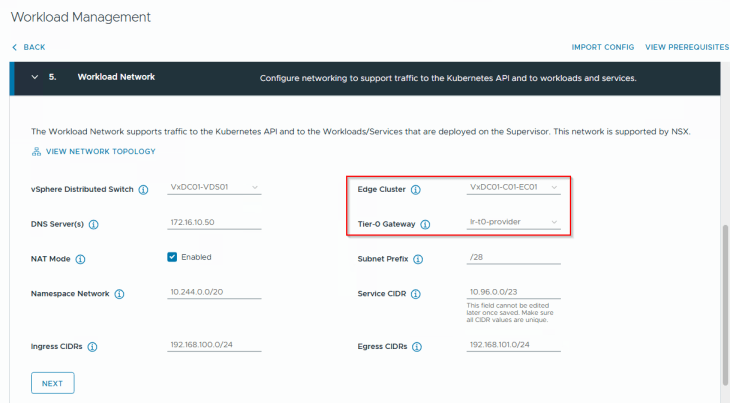The height and width of the screenshot is (403, 730).
Task: Open the Edge Cluster dropdown
Action: tap(513, 187)
